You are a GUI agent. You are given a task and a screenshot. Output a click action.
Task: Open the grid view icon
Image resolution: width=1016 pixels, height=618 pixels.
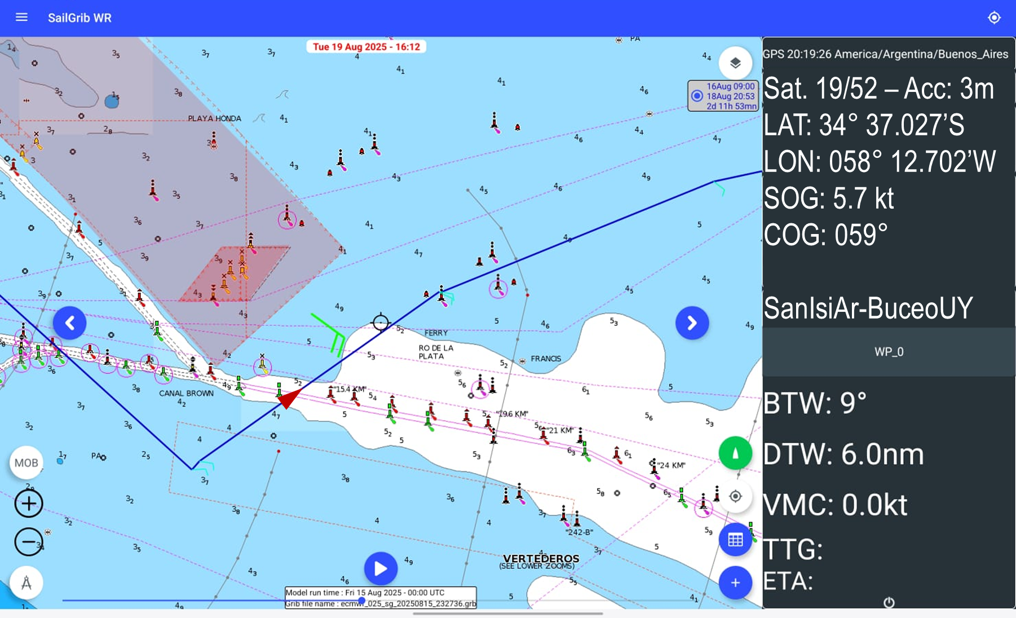coord(735,539)
